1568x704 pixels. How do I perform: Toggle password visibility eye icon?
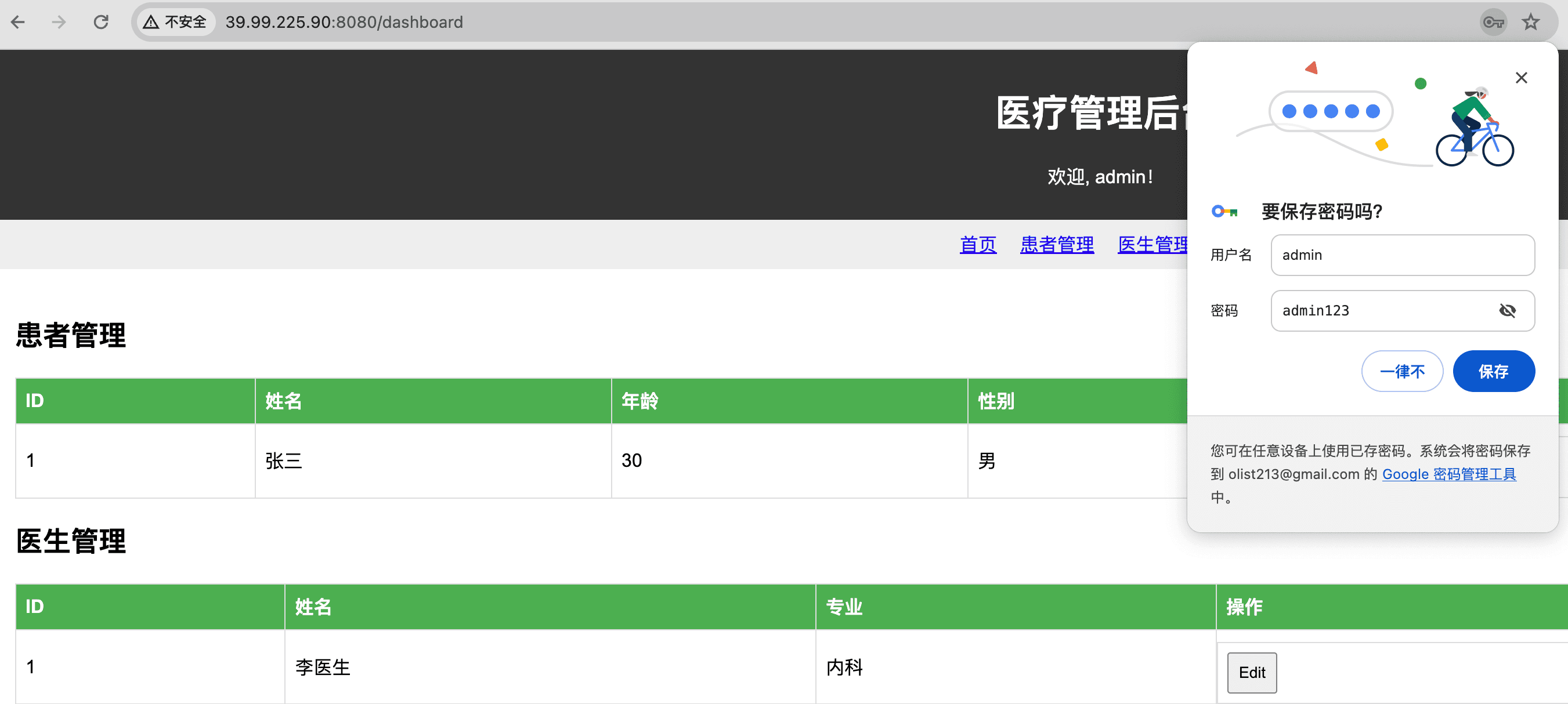point(1507,311)
